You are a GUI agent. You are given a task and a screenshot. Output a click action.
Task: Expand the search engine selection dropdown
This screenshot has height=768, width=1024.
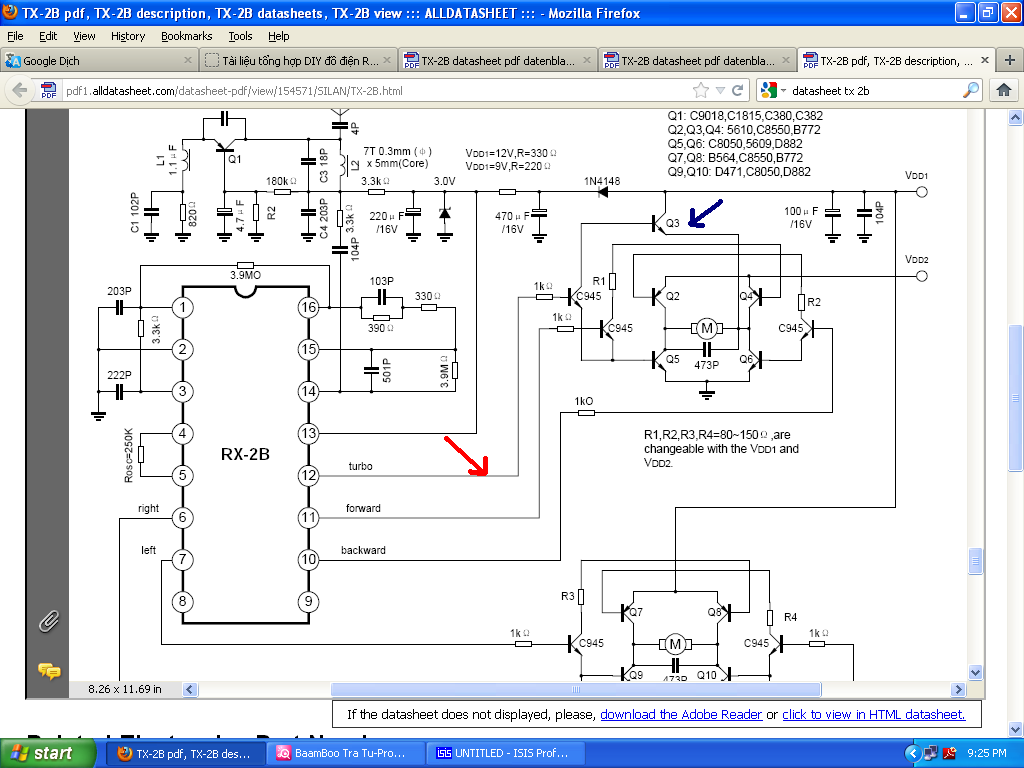(x=774, y=90)
